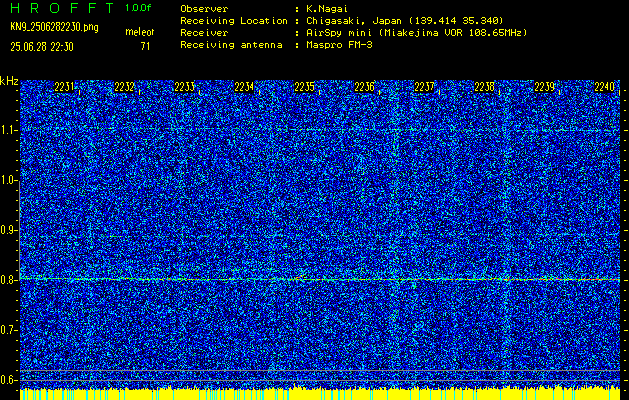Click the 2232 time marker
The height and width of the screenshot is (400, 629).
click(x=124, y=87)
